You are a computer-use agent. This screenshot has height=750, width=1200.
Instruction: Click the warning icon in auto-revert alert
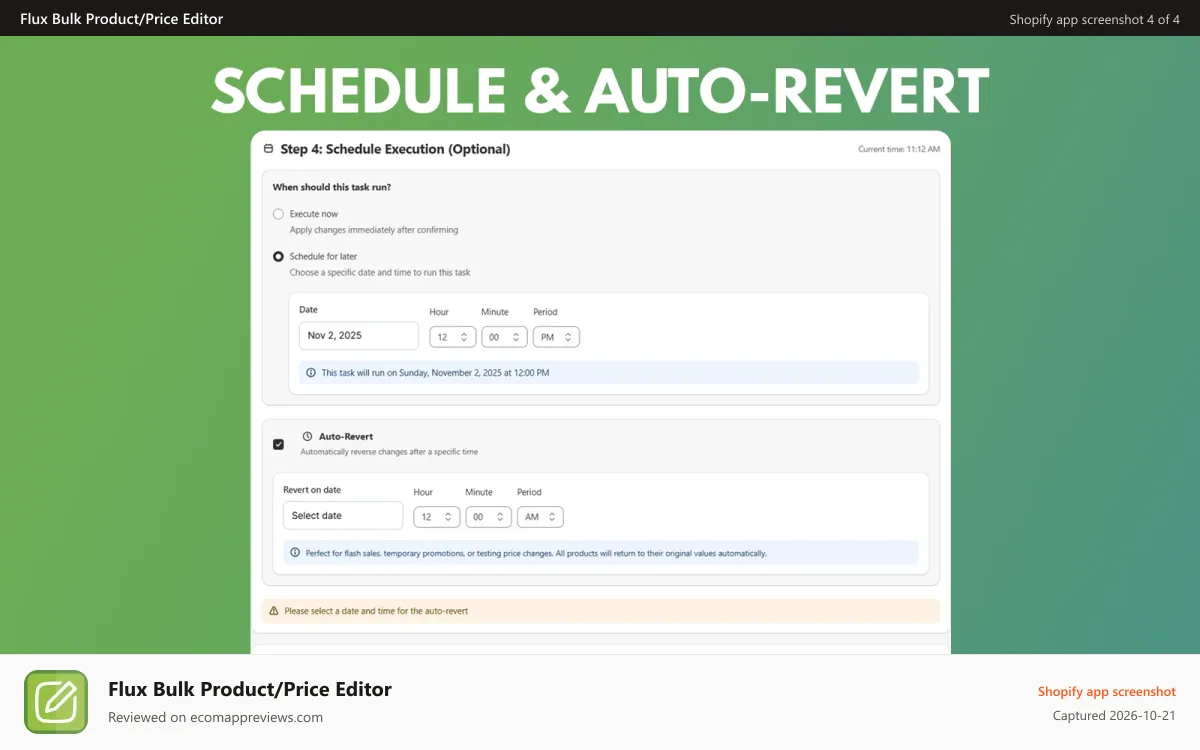[x=274, y=611]
